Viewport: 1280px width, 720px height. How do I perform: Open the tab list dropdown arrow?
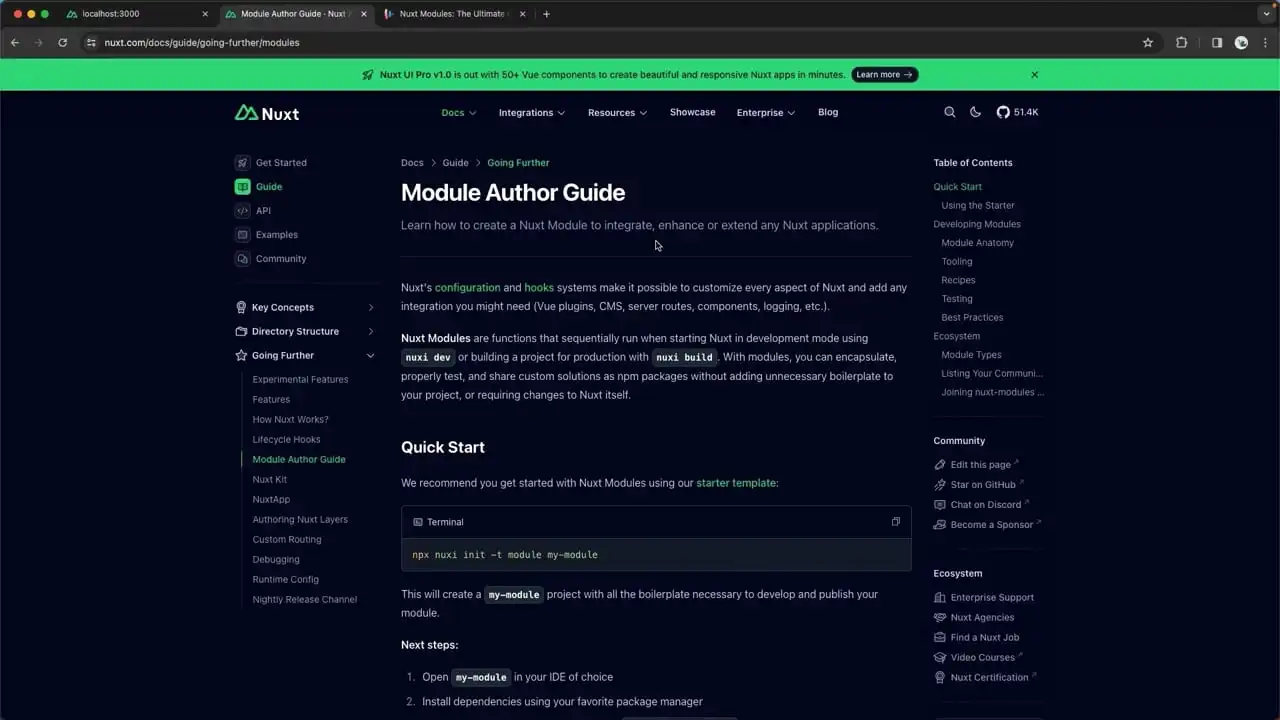1266,14
